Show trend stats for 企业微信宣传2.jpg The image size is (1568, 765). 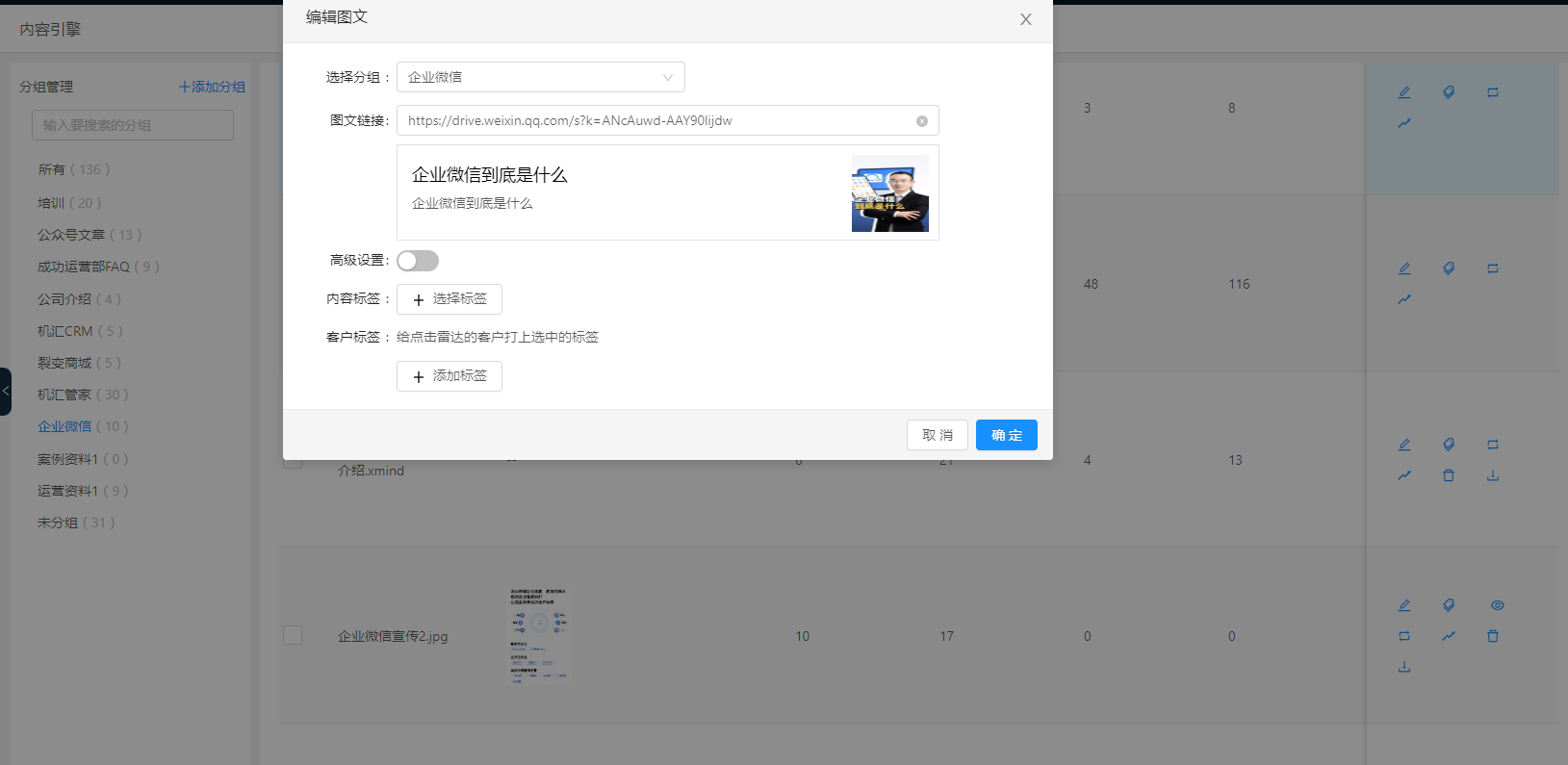pos(1449,636)
